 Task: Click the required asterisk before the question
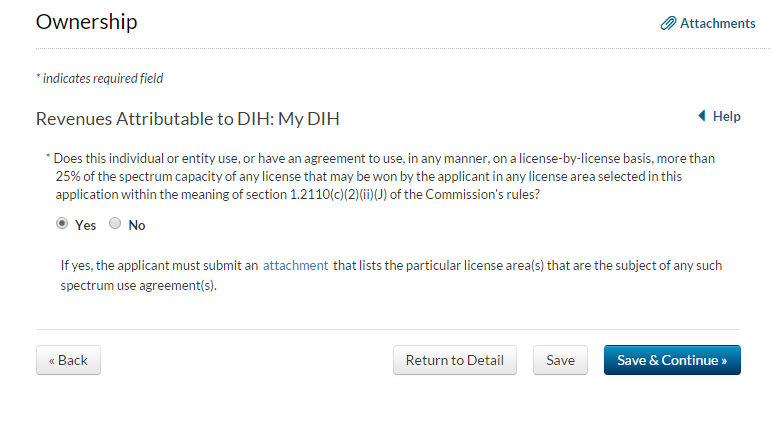click(x=48, y=158)
